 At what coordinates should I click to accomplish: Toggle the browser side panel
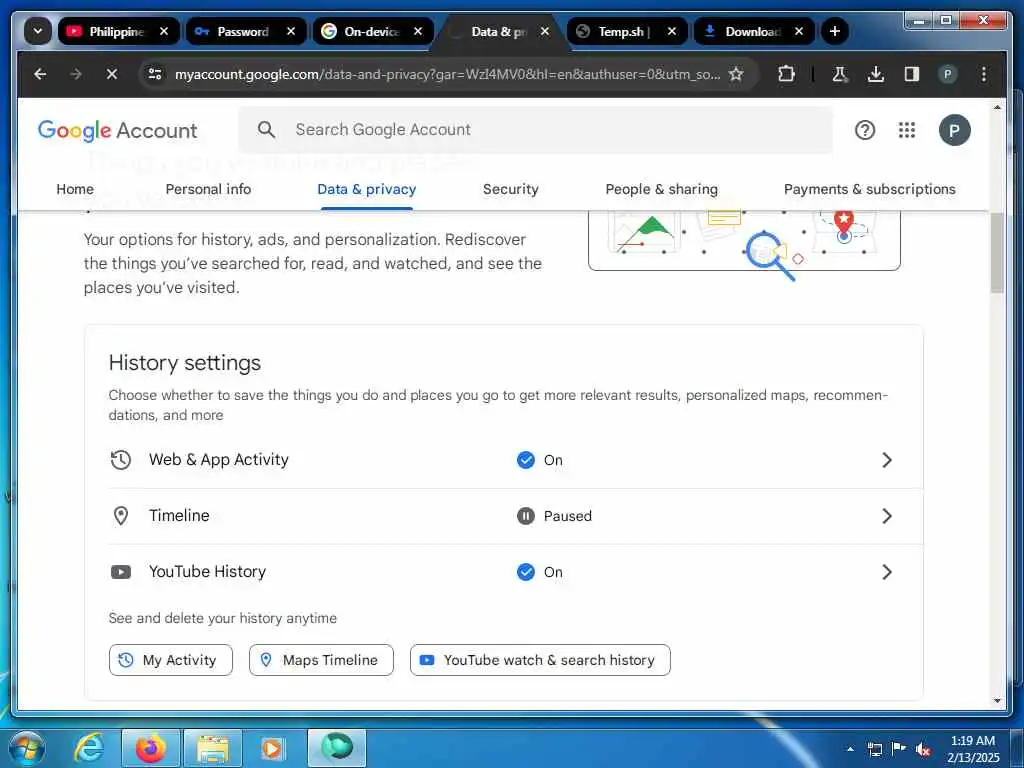(912, 74)
